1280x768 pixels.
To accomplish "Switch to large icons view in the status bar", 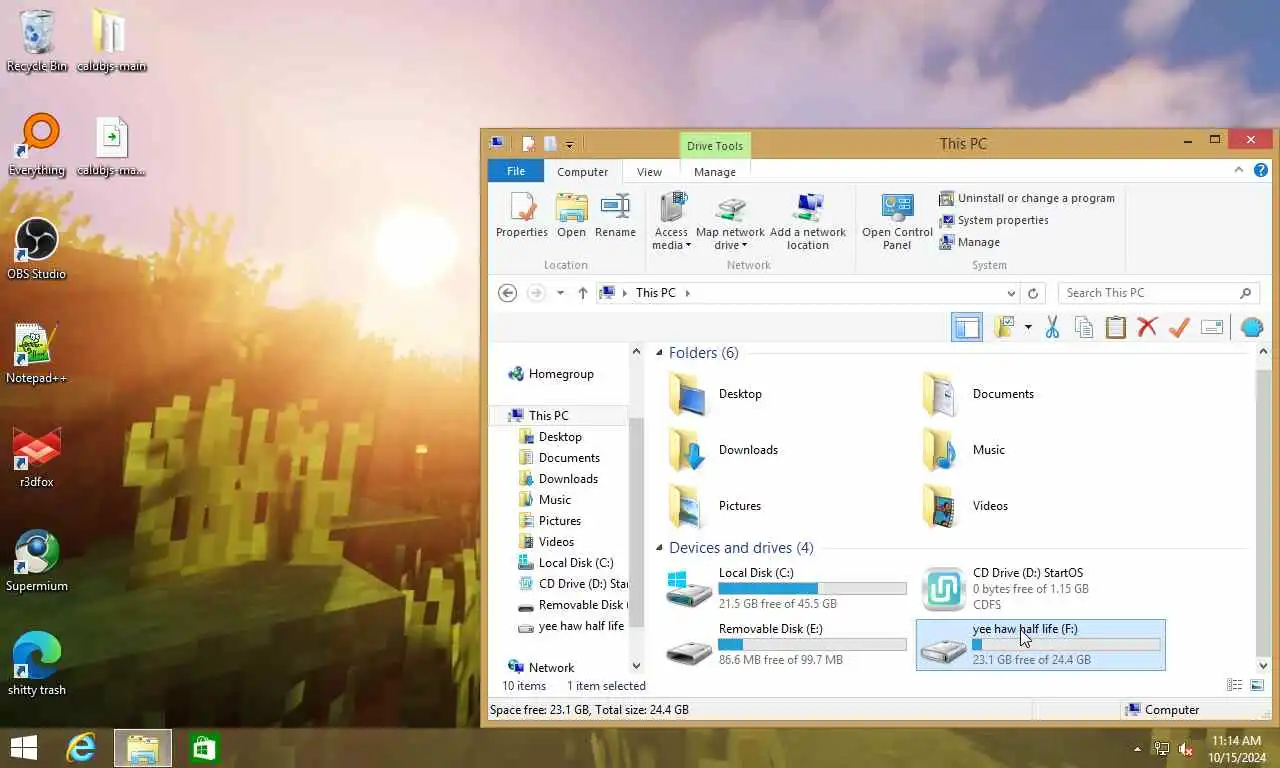I will (x=1257, y=686).
